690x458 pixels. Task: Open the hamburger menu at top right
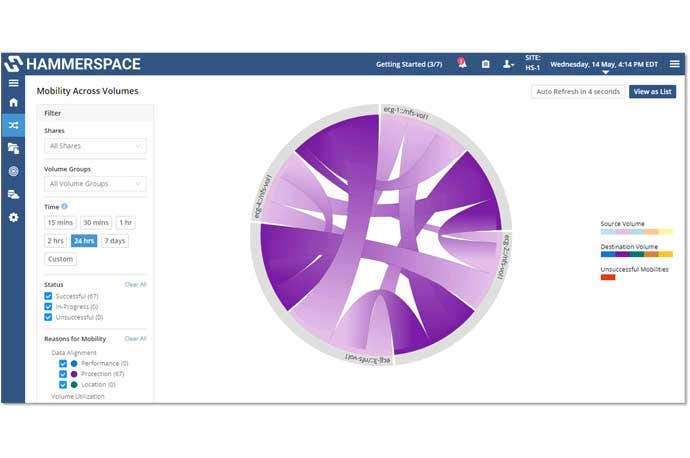coord(674,64)
